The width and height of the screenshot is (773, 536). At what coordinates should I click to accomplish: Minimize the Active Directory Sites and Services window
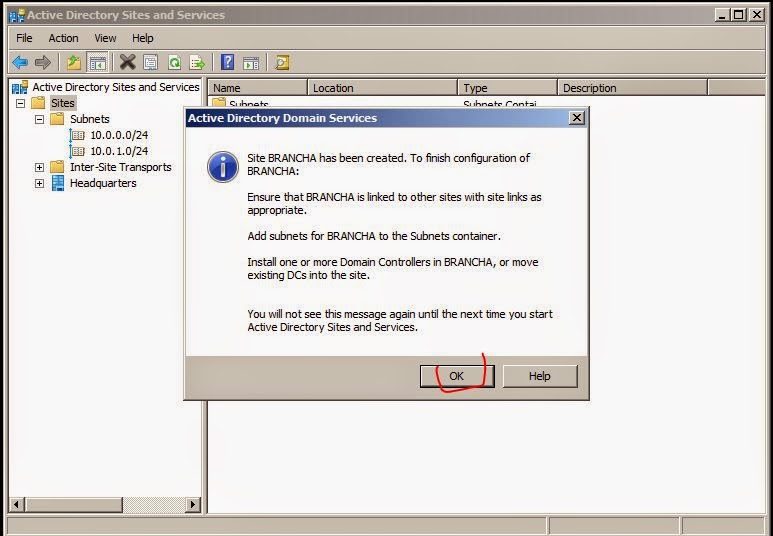pyautogui.click(x=723, y=15)
